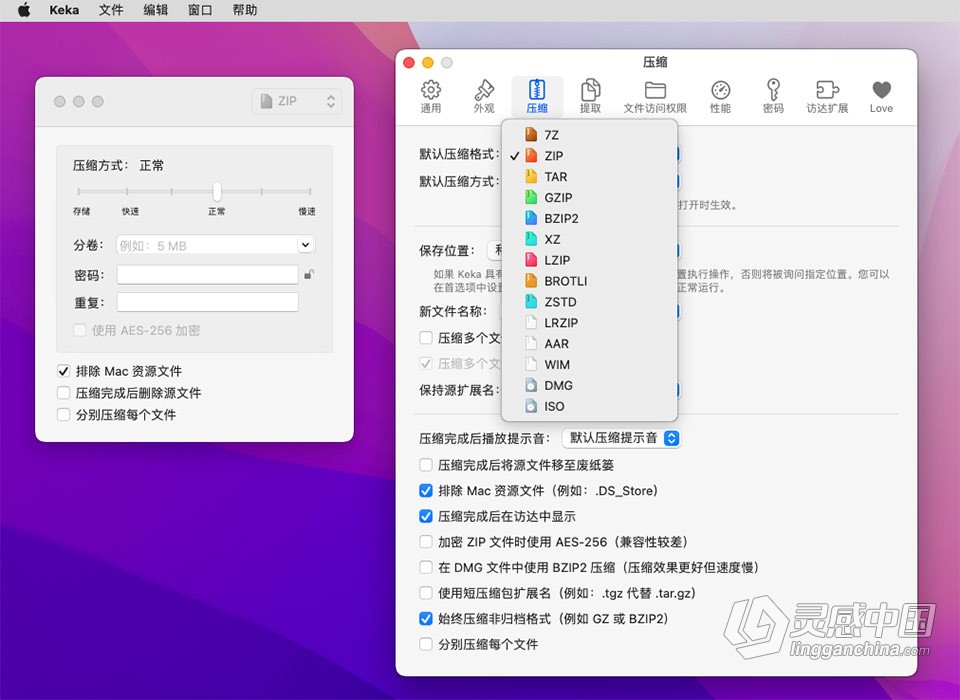The width and height of the screenshot is (960, 700).
Task: Enable 分别压缩每个文件 in small Keka window
Action: coord(63,415)
